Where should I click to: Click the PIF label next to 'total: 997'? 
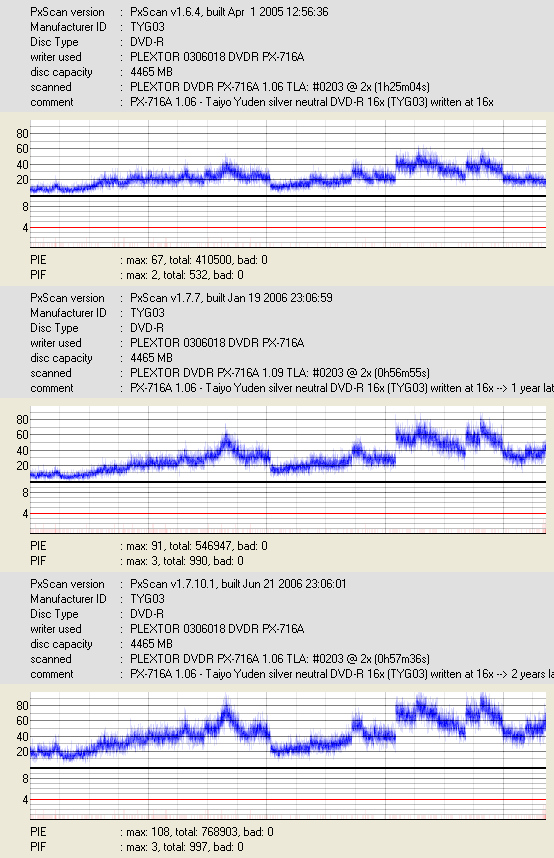pyautogui.click(x=38, y=847)
